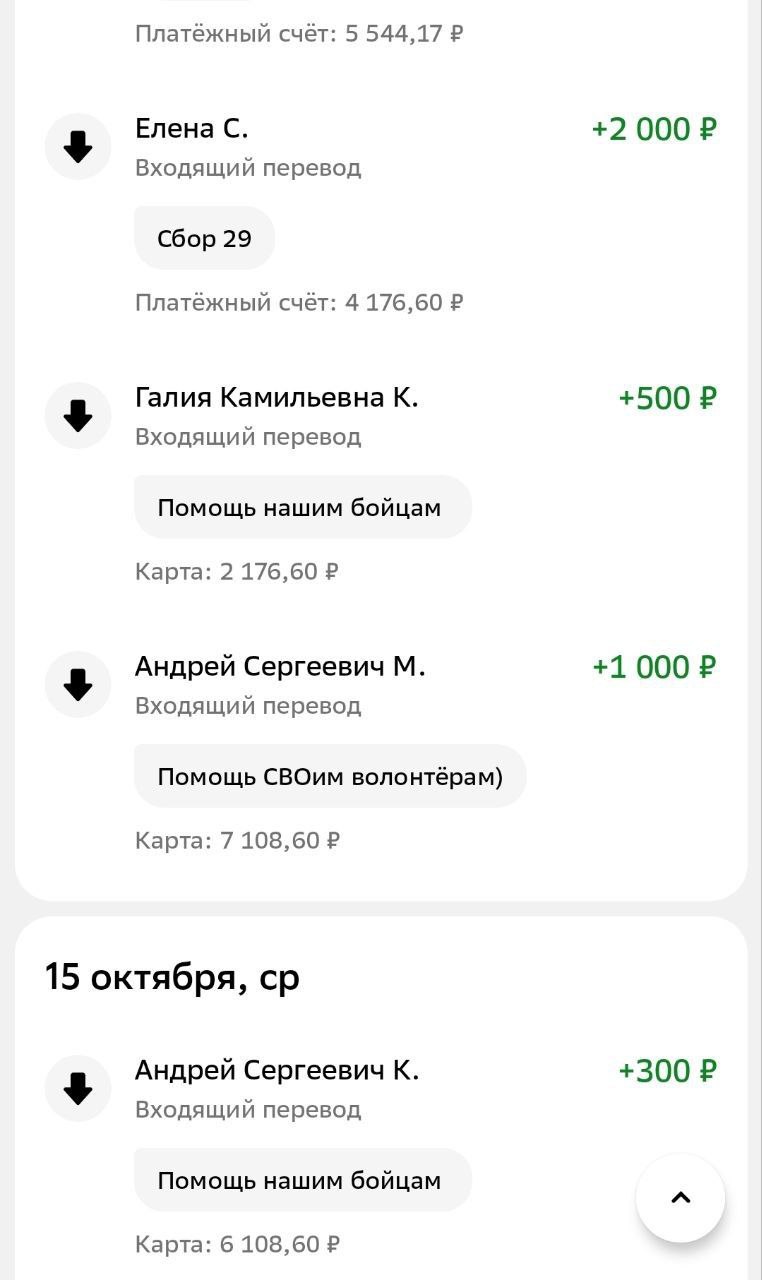The image size is (762, 1280).
Task: Click the '15 октября, ср' date header
Action: (172, 977)
